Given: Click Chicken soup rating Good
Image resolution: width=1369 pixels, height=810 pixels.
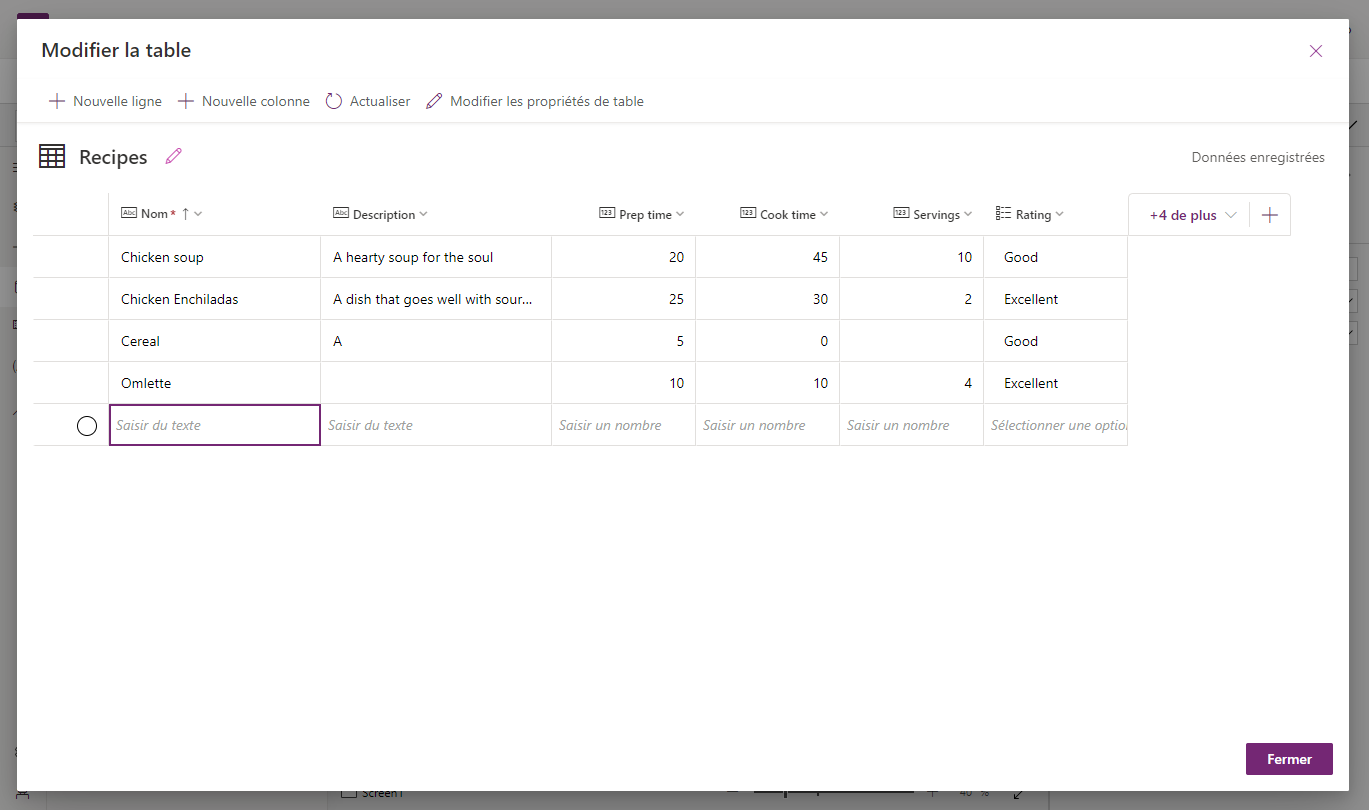Looking at the screenshot, I should click(1056, 257).
